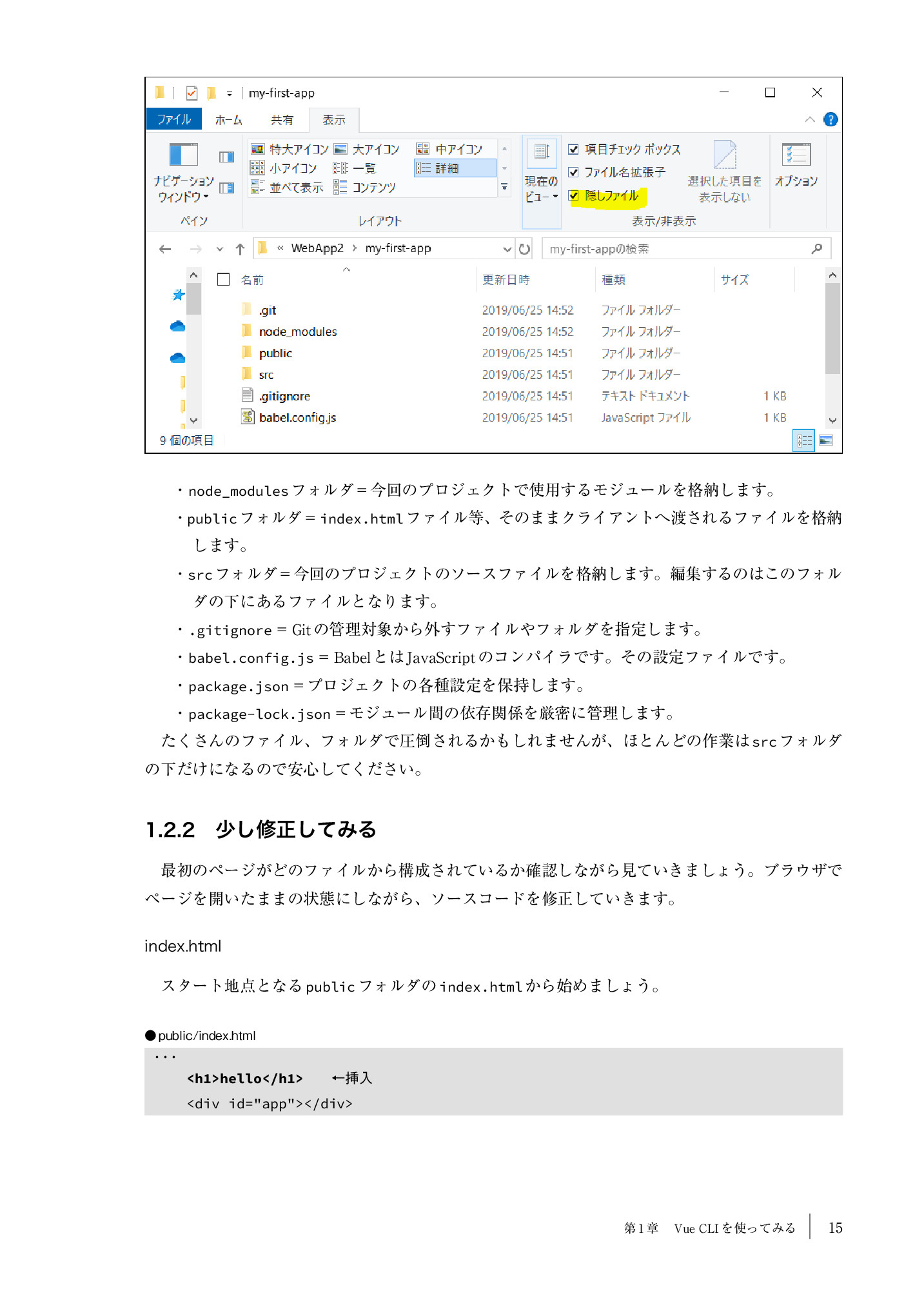Toggle the details pane icon
Screen dimensions: 924x1305
(x=226, y=188)
